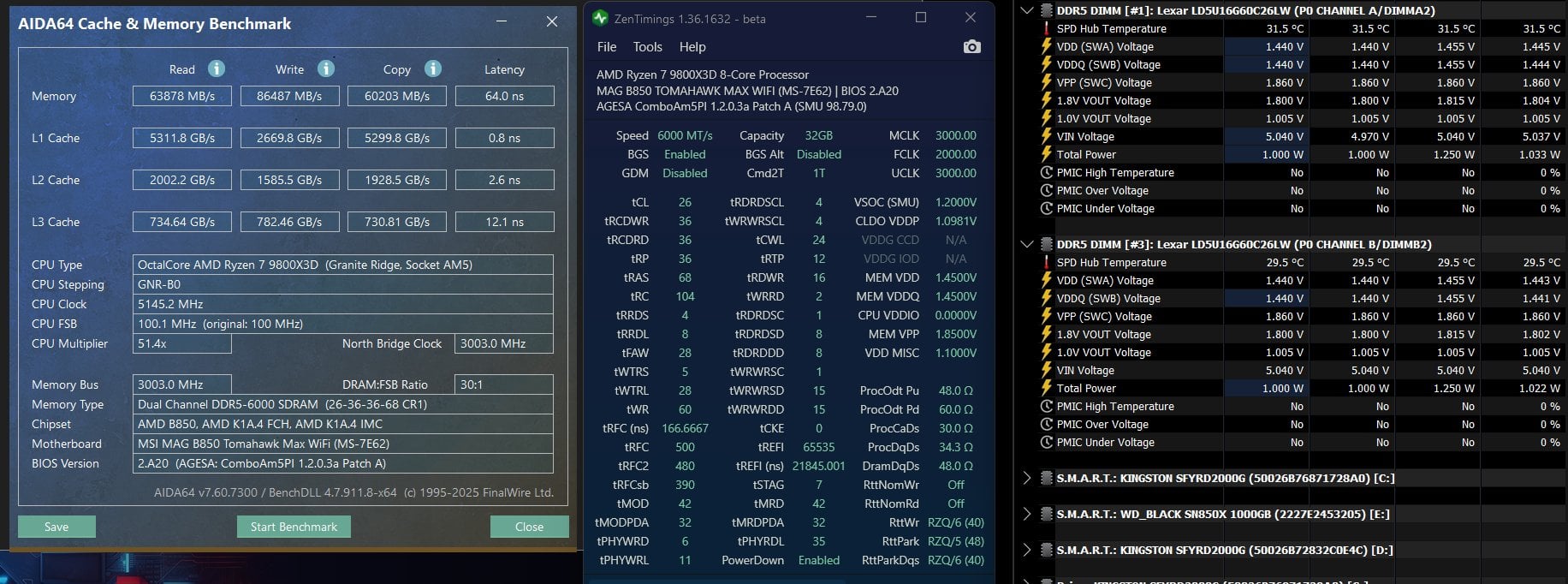Click the DDR5 DIMM #3 memory chip icon

pos(1046,244)
